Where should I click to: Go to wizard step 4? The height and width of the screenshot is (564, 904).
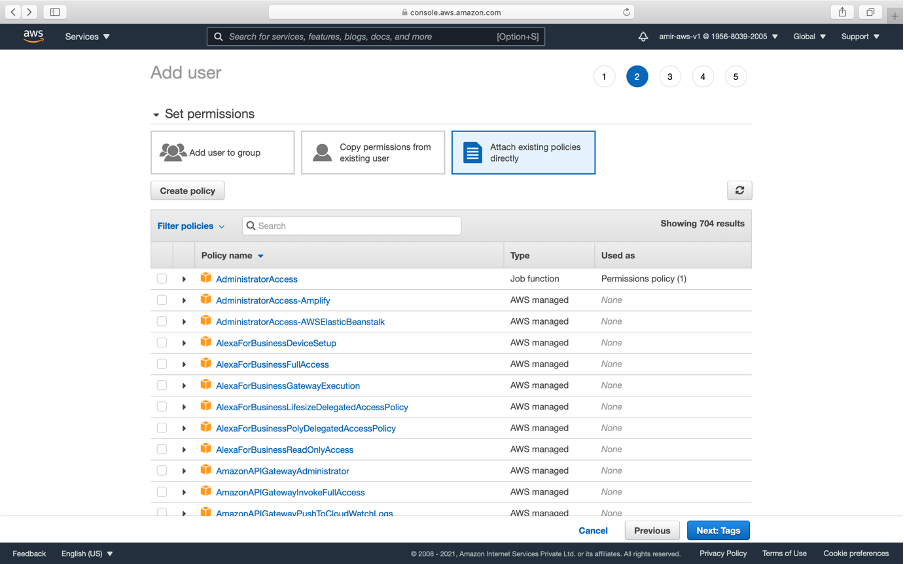(702, 77)
